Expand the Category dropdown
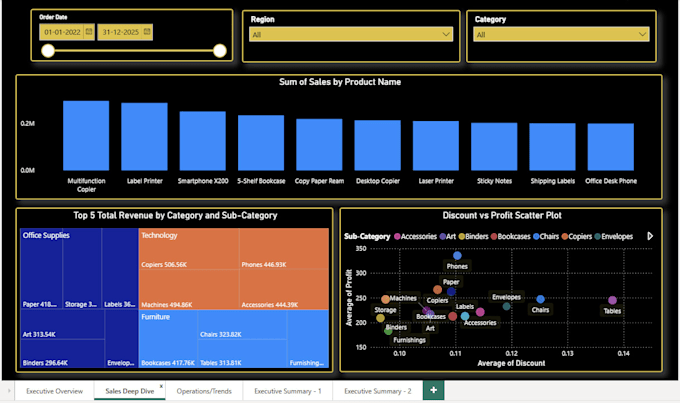Viewport: 680px width, 403px height. pos(561,34)
